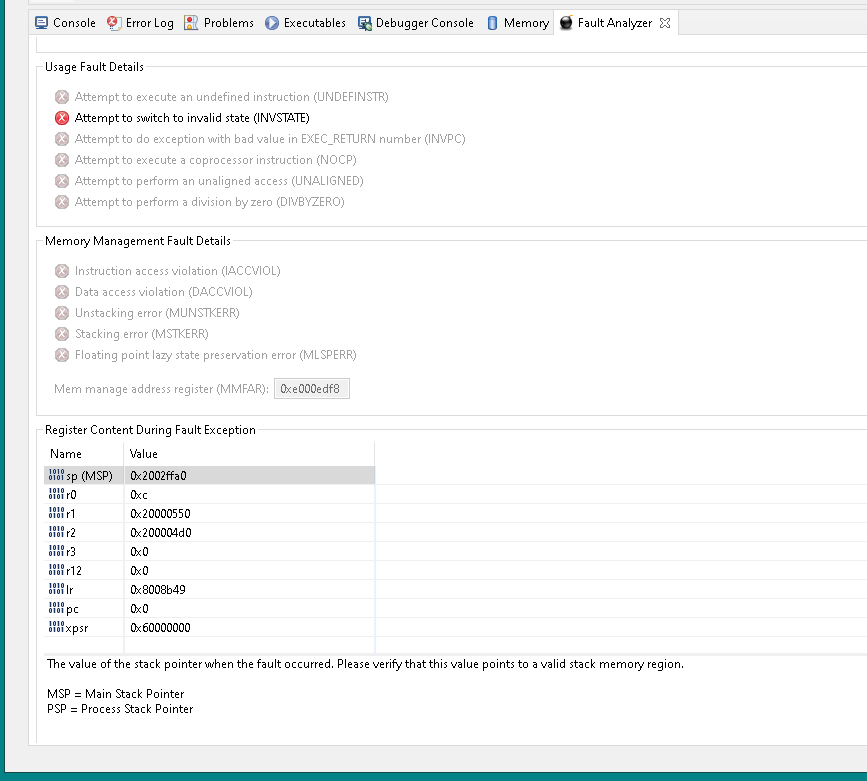Select the r3 register row

[209, 551]
